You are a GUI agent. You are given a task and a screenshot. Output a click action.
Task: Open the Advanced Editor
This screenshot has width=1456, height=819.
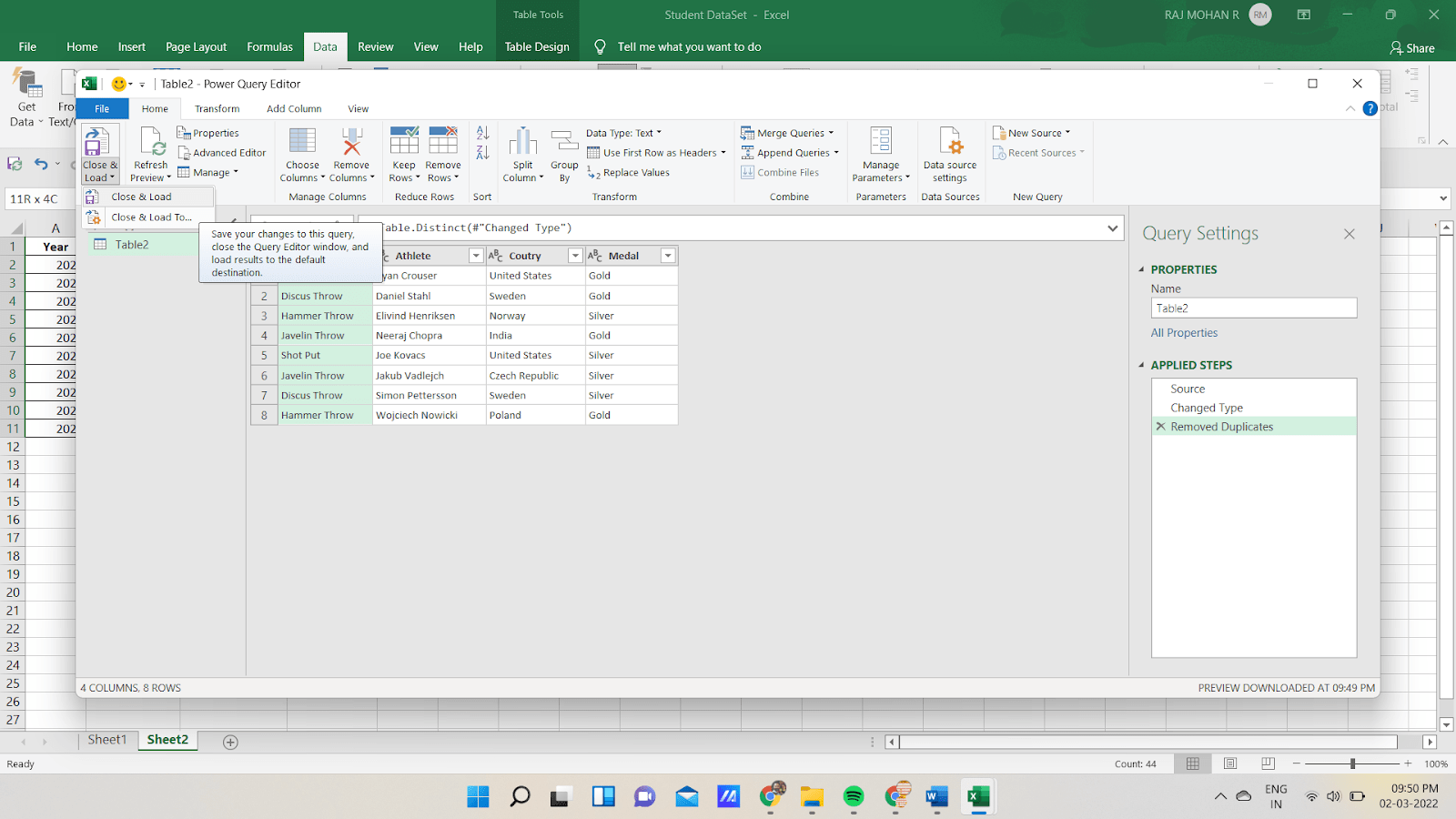click(222, 153)
